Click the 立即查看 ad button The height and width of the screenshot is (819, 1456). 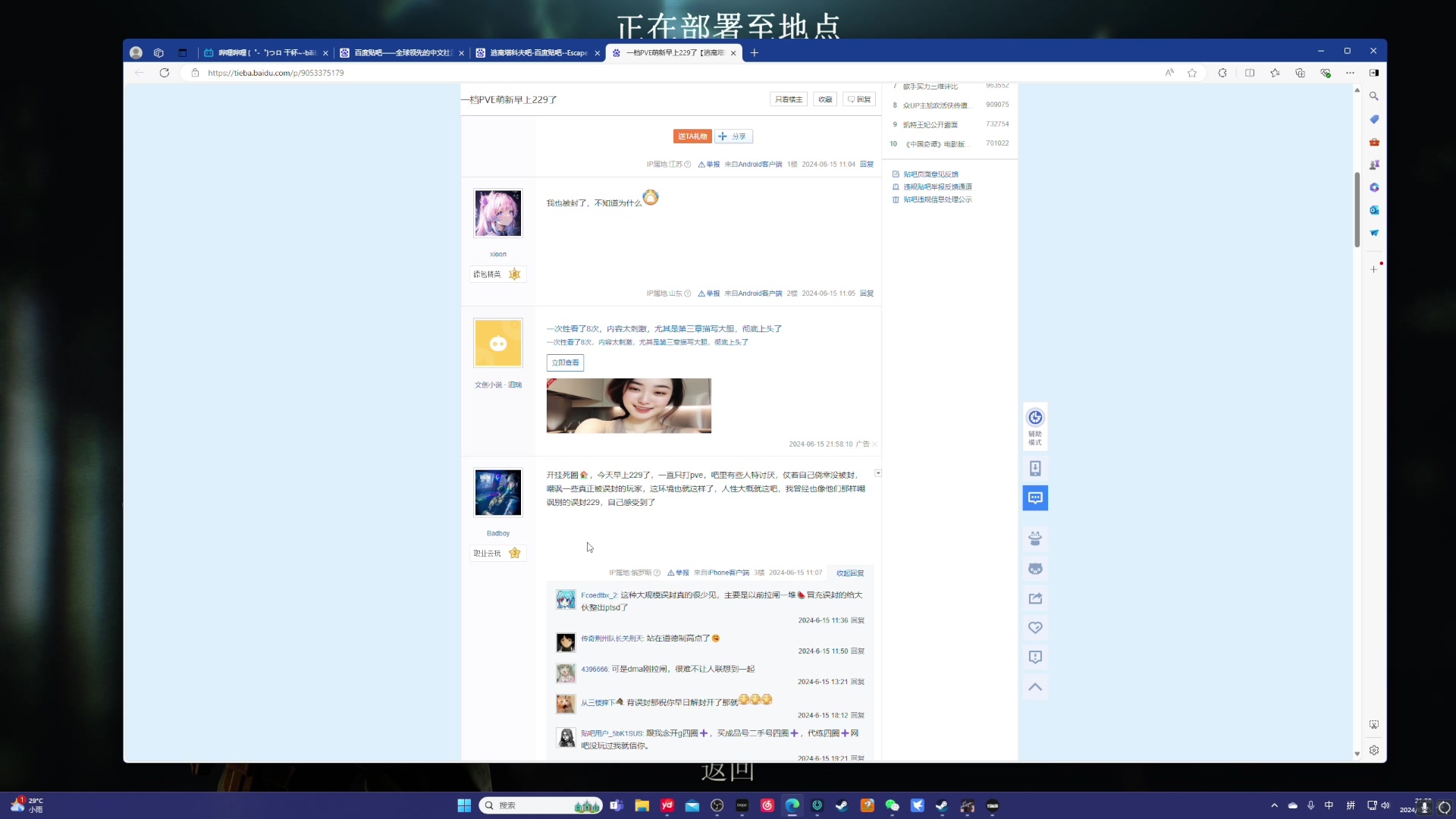(565, 362)
